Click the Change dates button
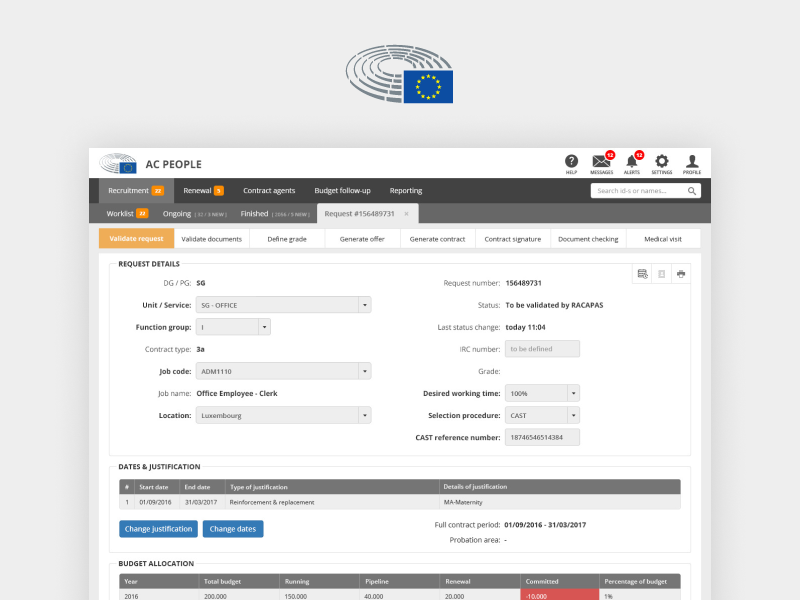The image size is (800, 600). (x=233, y=529)
